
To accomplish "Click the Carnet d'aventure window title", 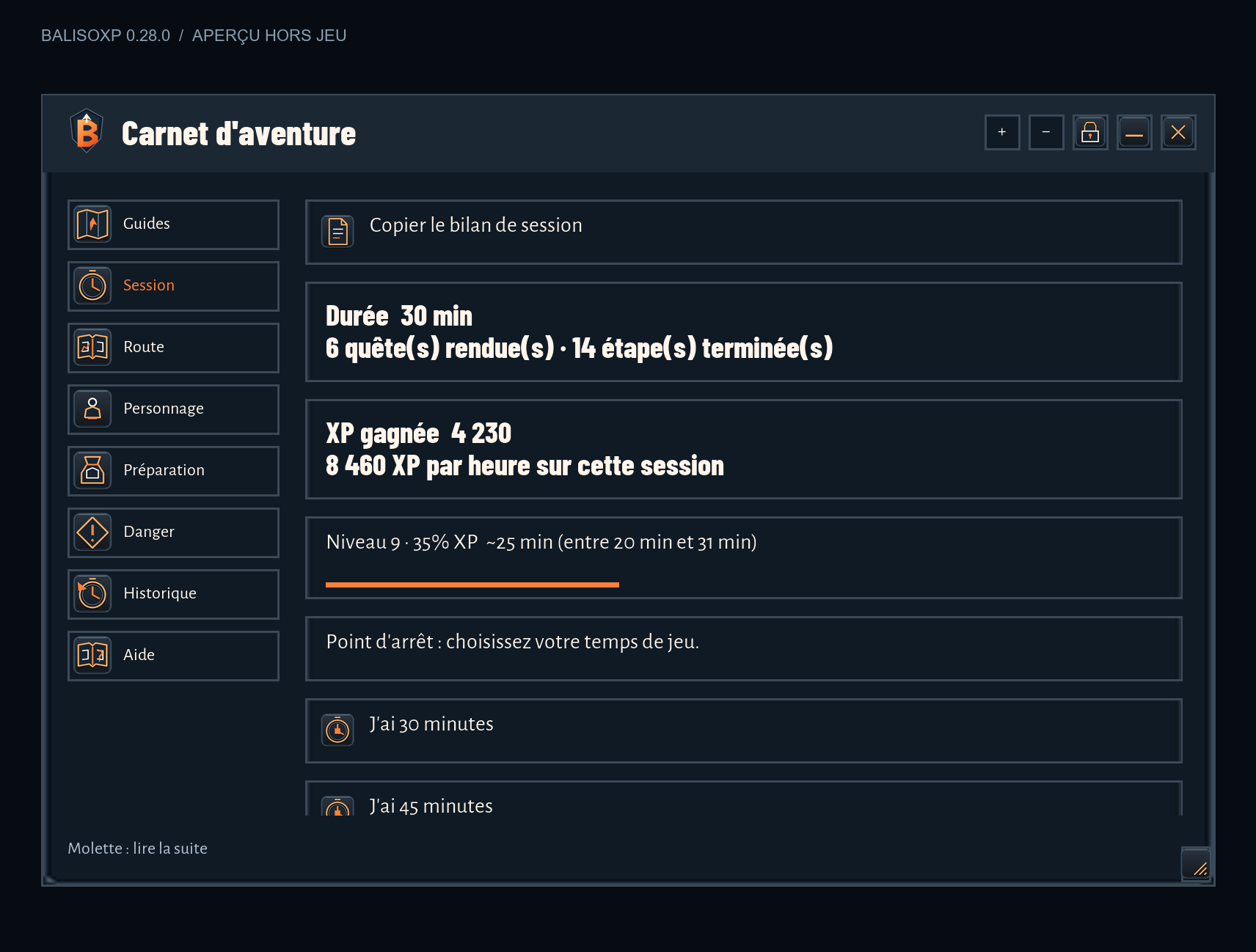I will [x=238, y=133].
